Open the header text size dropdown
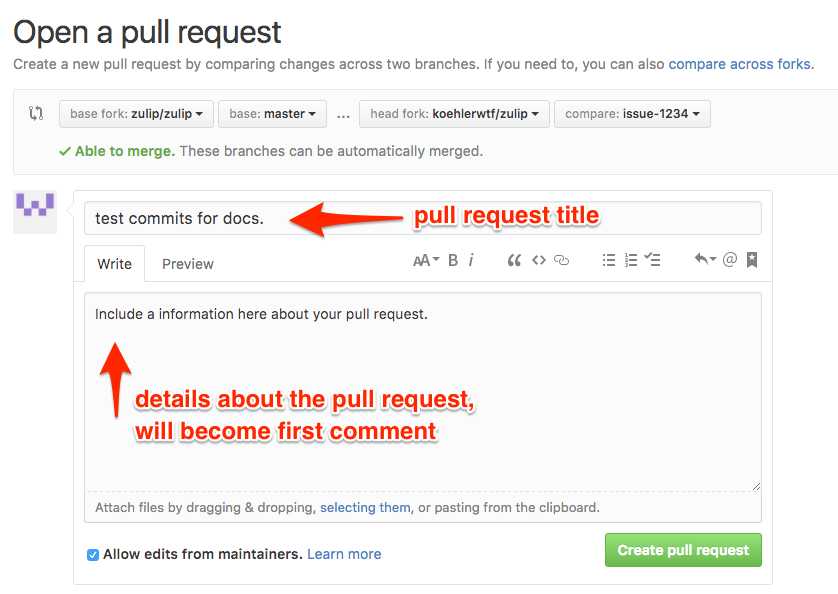 pyautogui.click(x=426, y=260)
